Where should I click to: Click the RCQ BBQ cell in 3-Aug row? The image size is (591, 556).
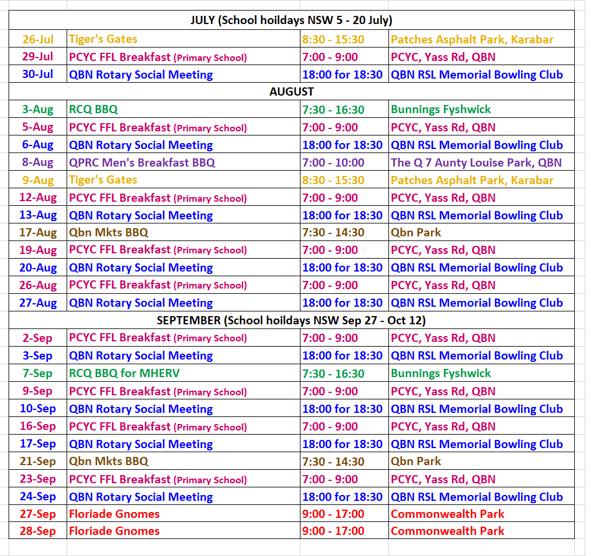point(184,109)
